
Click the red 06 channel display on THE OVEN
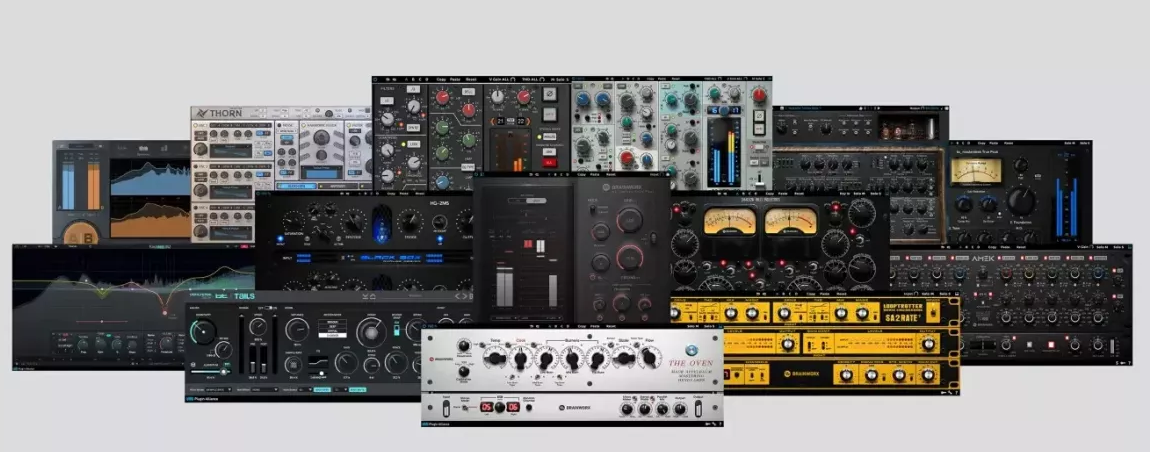tap(513, 407)
